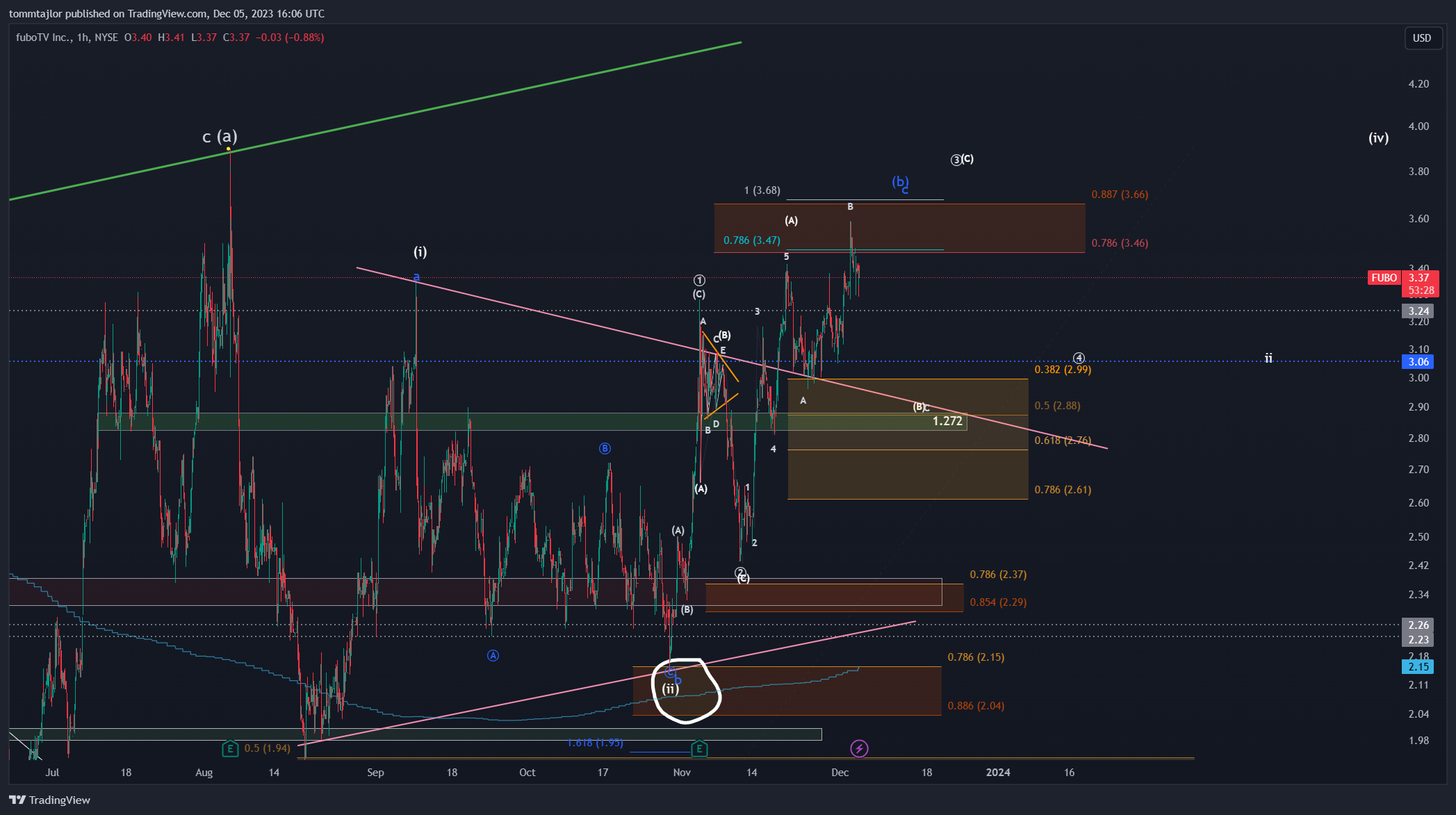Click the Nov date axis label
1456x815 pixels.
point(682,773)
